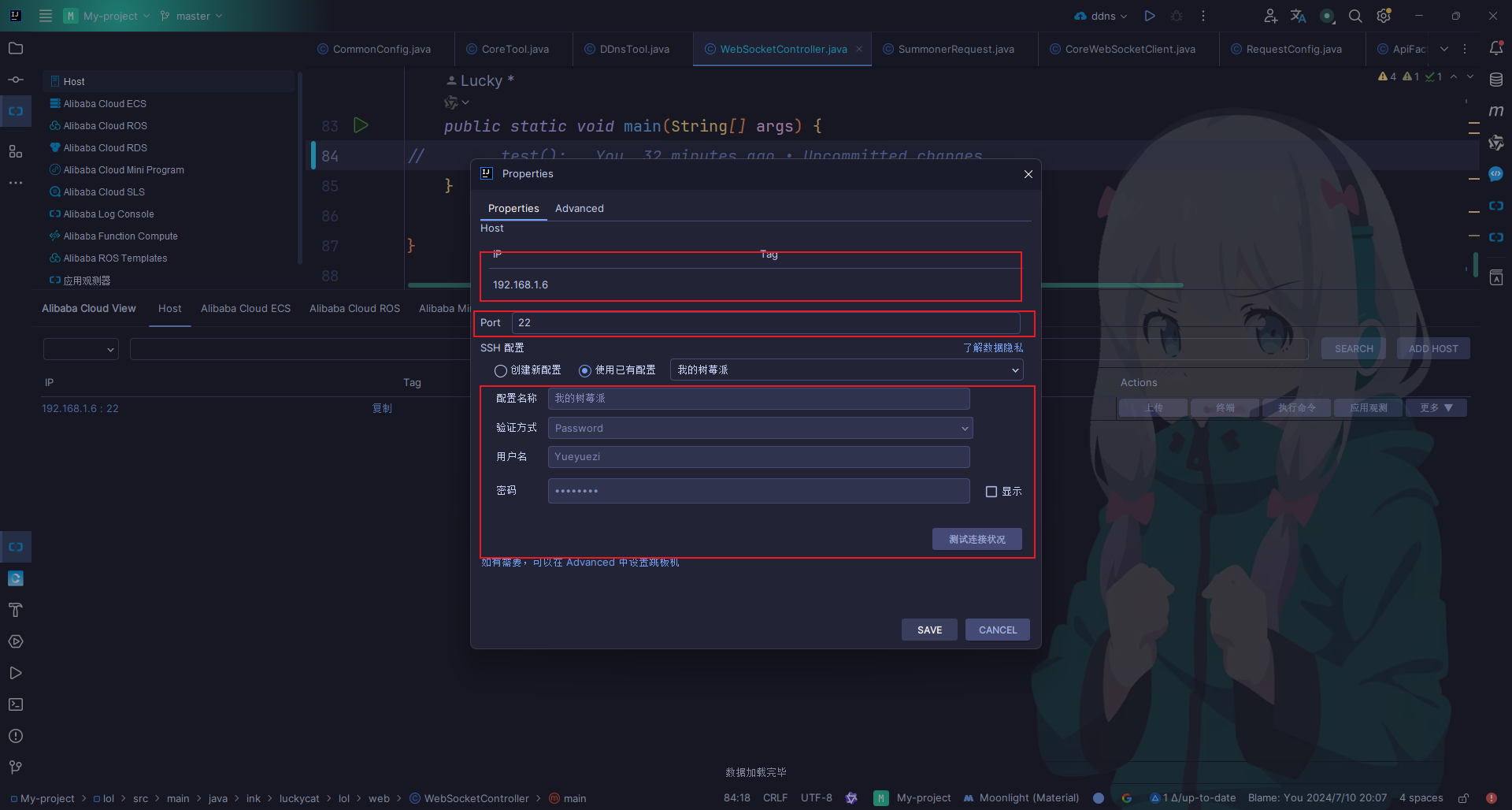Open the Database tool window
1512x810 pixels.
click(x=1496, y=80)
